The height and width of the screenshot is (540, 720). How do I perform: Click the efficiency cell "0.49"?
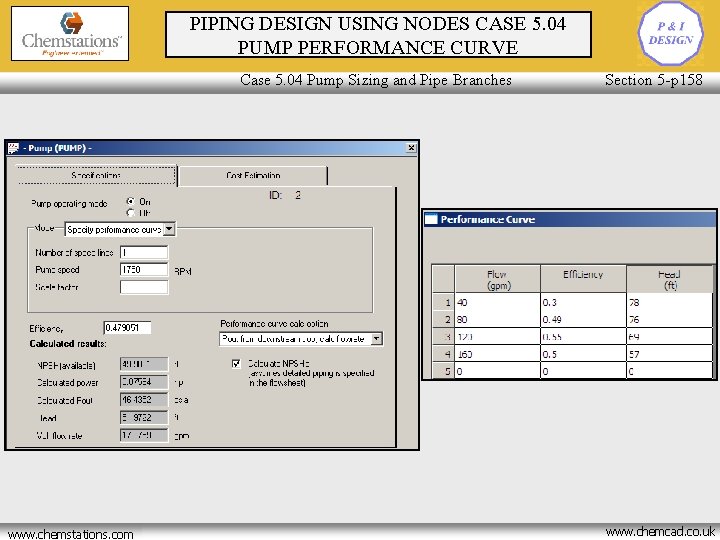[583, 320]
